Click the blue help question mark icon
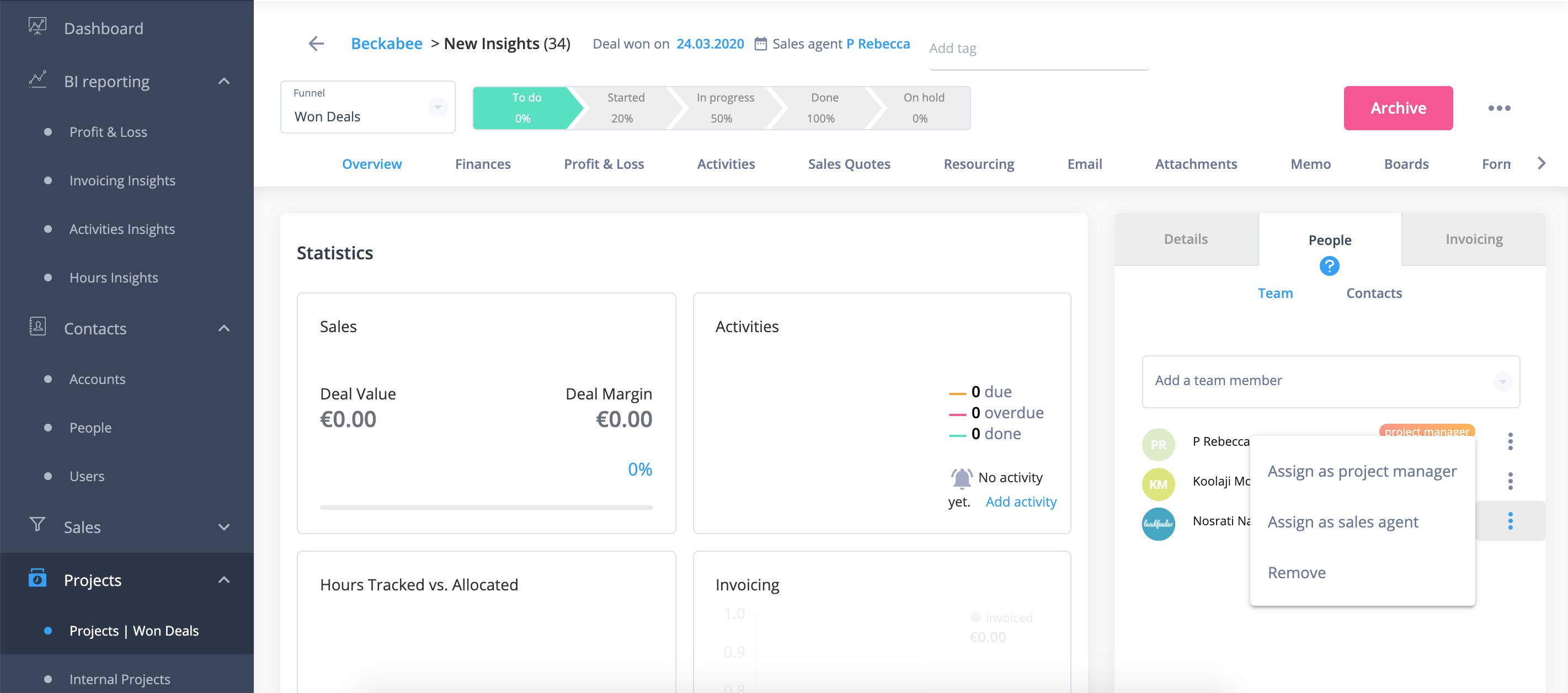1568x693 pixels. click(1329, 266)
